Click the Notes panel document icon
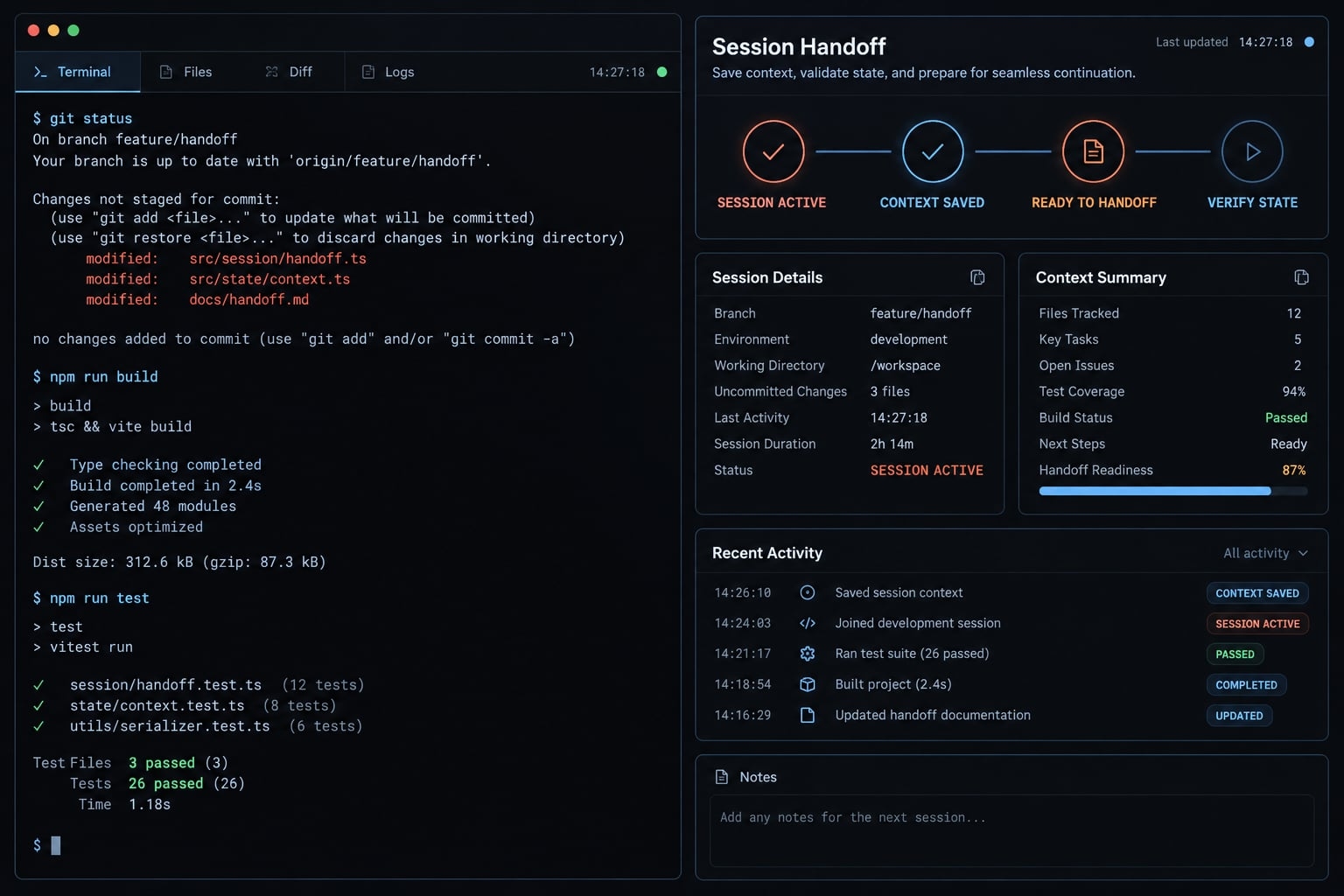This screenshot has height=896, width=1344. 722,777
